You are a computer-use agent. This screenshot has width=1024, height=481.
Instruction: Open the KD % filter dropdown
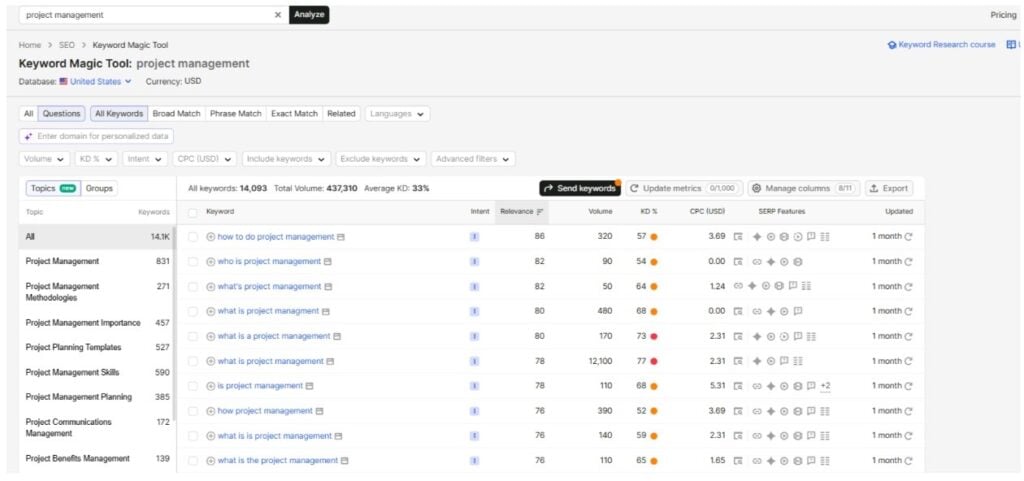click(97, 159)
